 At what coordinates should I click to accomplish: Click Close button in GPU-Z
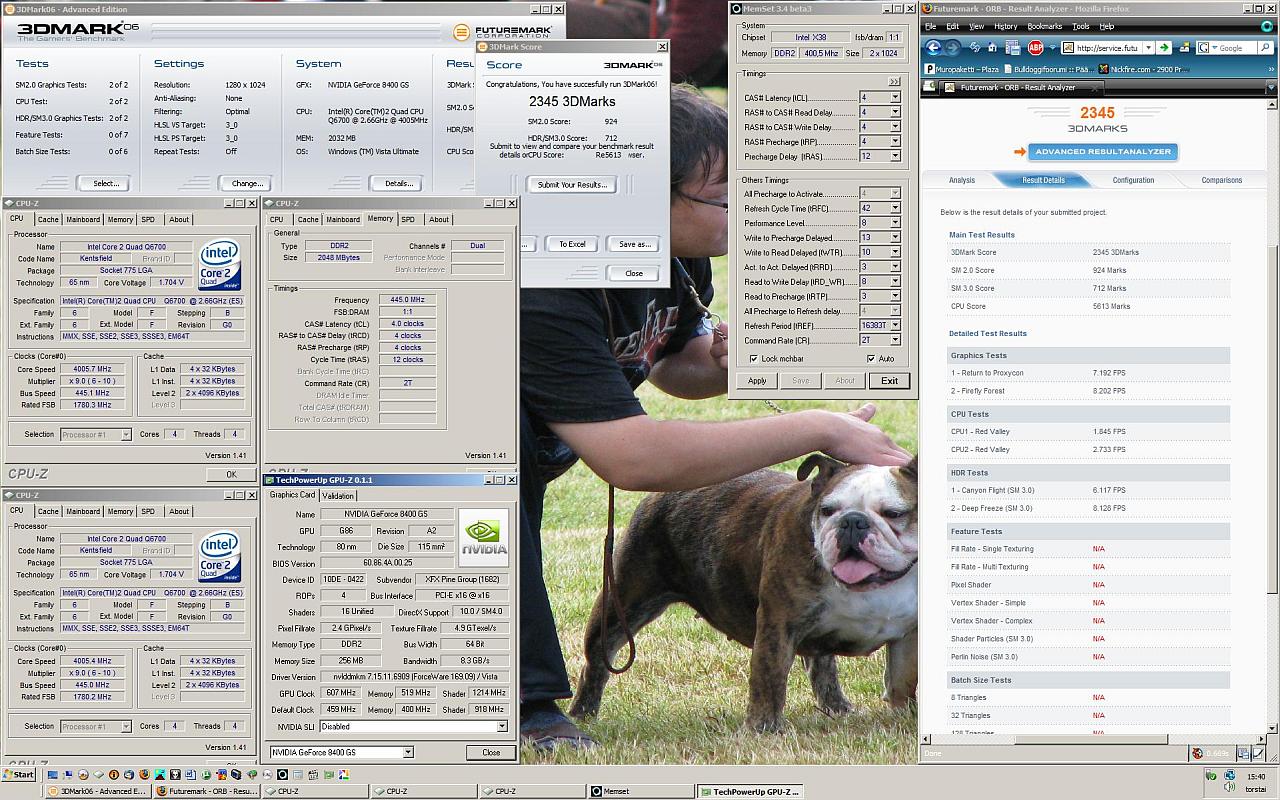click(491, 752)
